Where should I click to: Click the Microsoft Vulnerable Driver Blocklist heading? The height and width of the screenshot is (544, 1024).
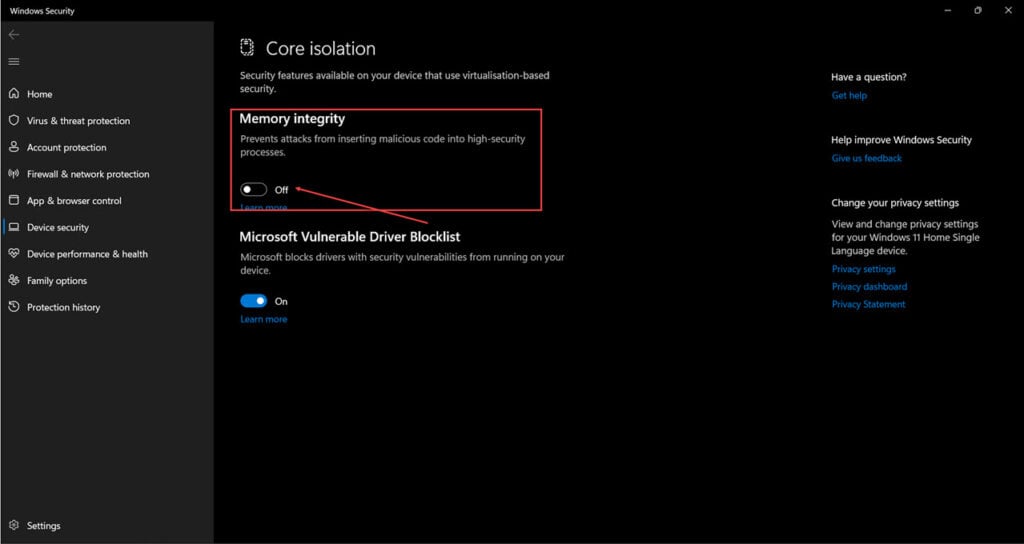click(x=350, y=236)
